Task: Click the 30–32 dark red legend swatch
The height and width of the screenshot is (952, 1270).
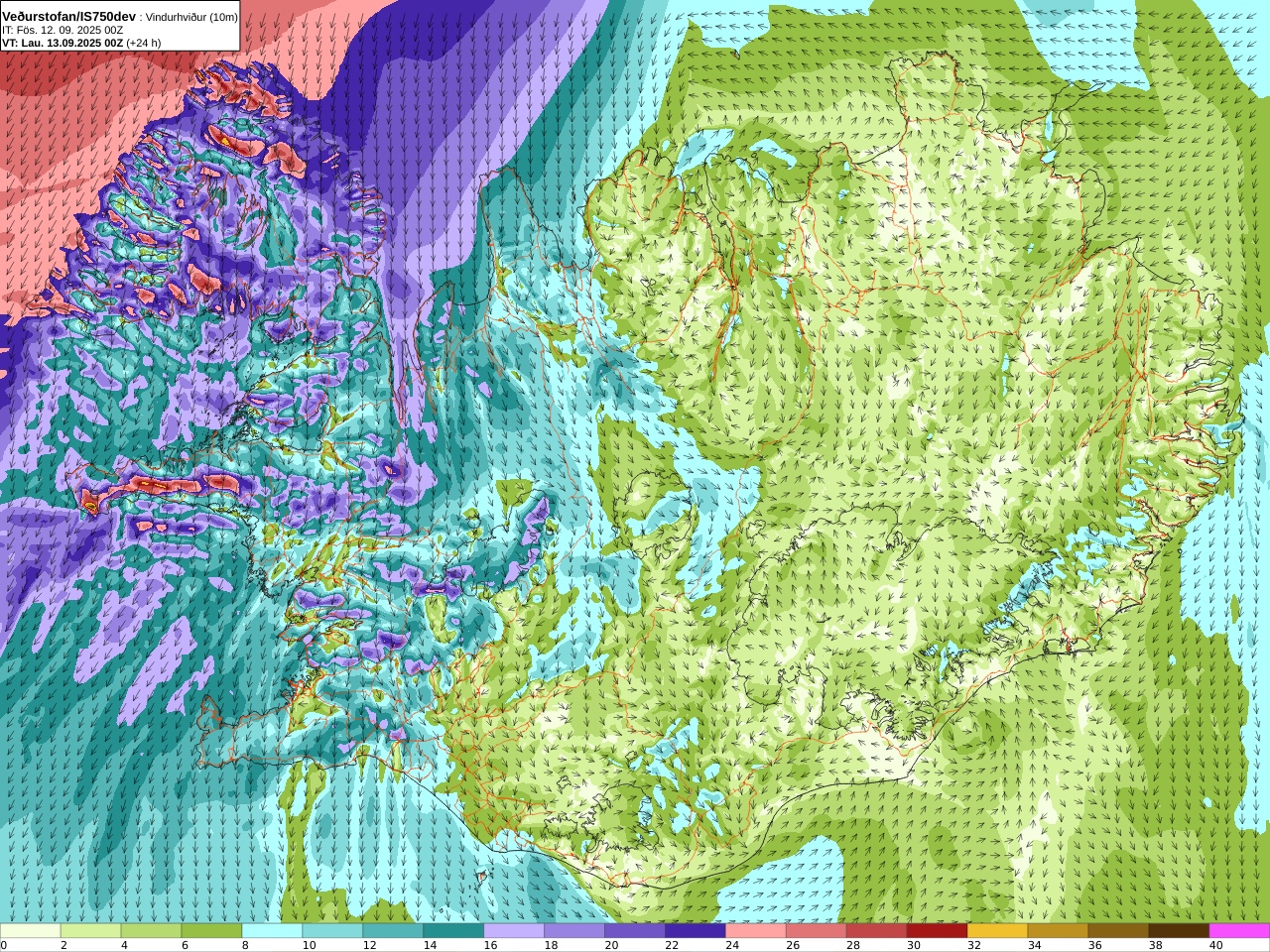Action: pyautogui.click(x=938, y=931)
